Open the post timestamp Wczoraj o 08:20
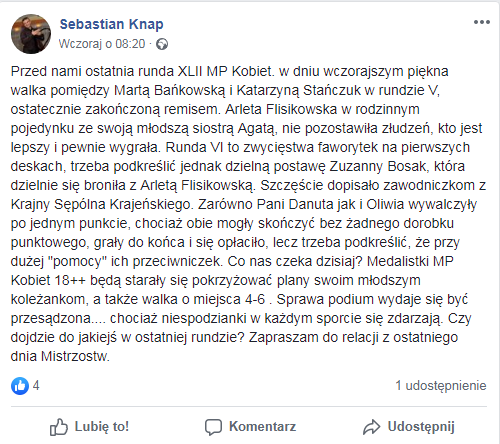The height and width of the screenshot is (444, 500). tap(102, 44)
